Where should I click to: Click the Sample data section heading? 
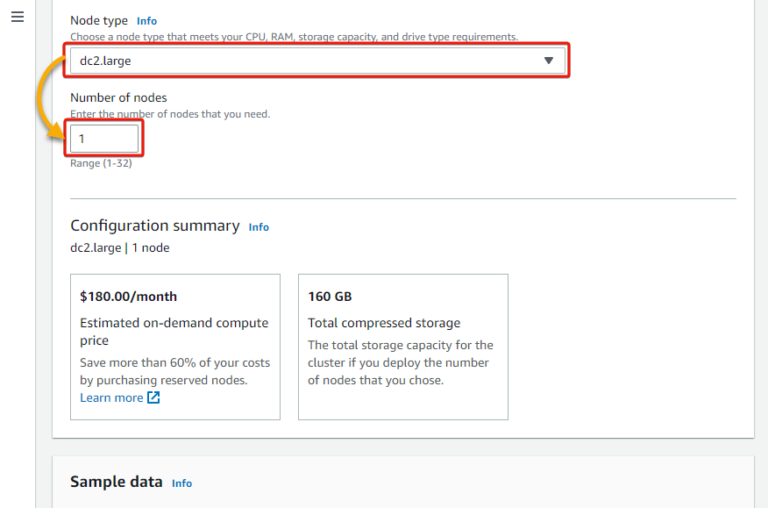(x=116, y=482)
